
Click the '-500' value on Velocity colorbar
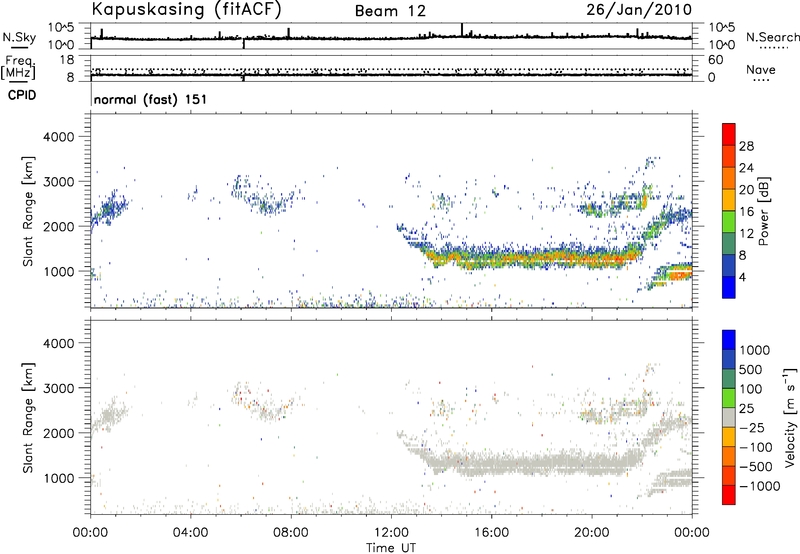click(x=756, y=466)
